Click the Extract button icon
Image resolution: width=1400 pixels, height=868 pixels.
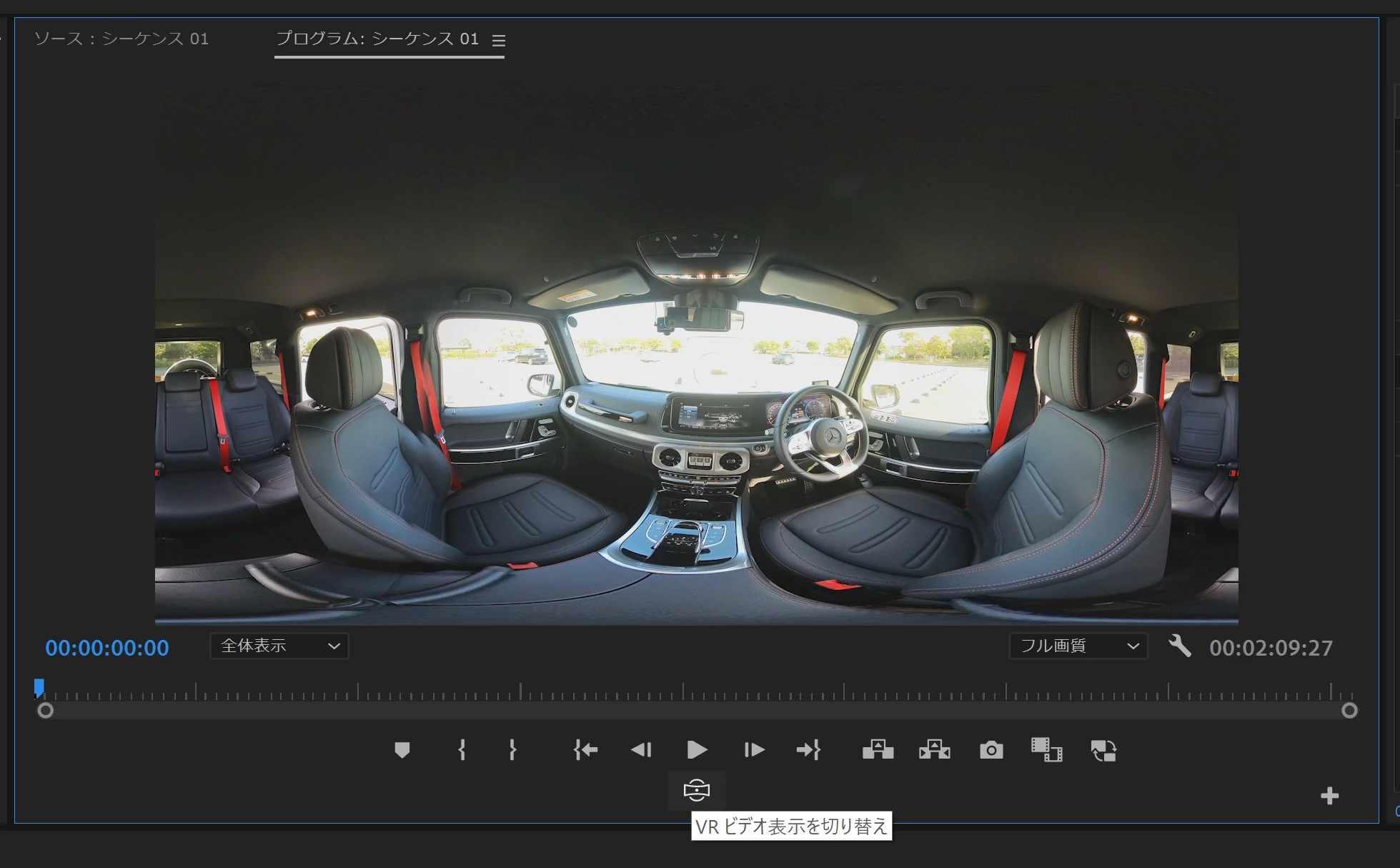934,750
